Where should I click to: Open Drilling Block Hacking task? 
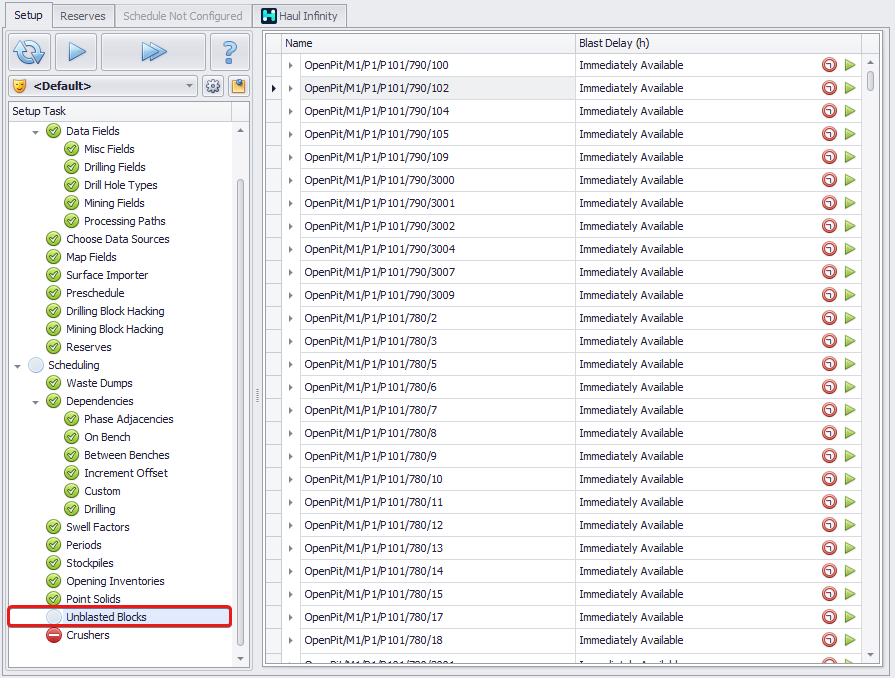click(x=115, y=311)
